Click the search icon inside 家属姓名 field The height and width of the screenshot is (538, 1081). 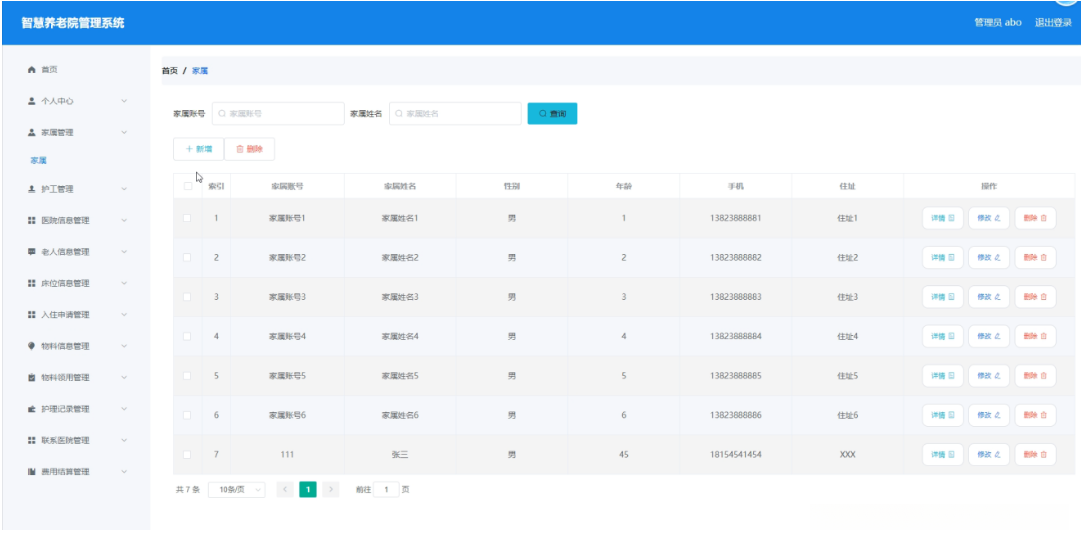click(399, 114)
